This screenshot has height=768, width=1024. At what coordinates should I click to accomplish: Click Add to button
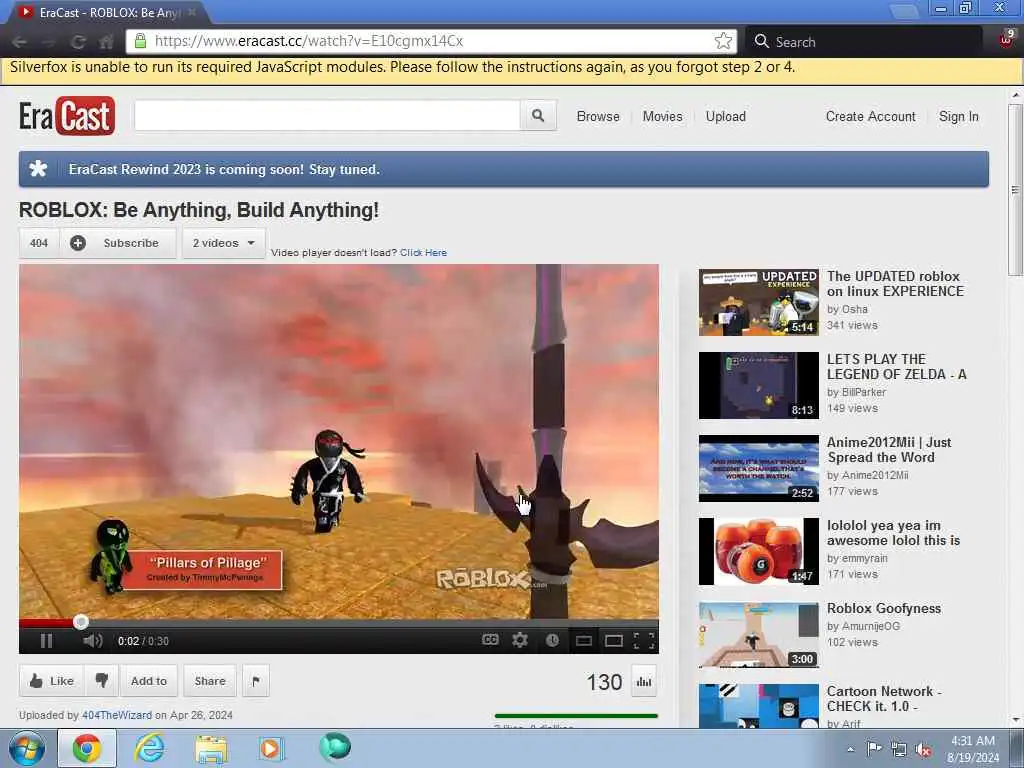149,681
